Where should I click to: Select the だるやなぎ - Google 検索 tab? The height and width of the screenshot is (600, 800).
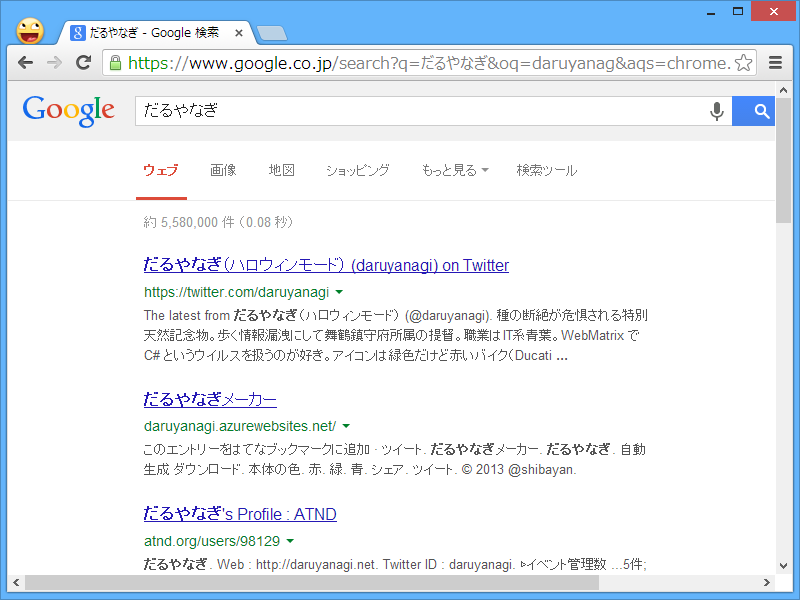coord(157,33)
